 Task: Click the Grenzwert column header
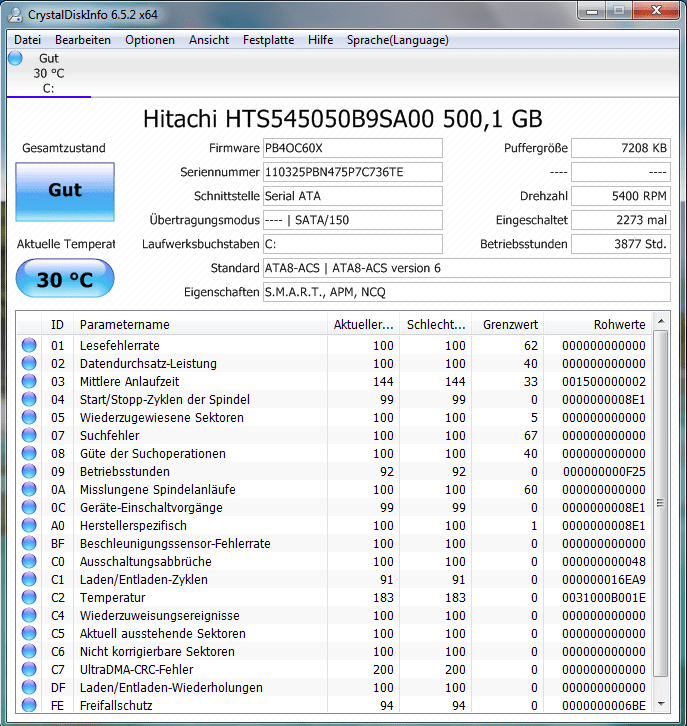tap(508, 325)
